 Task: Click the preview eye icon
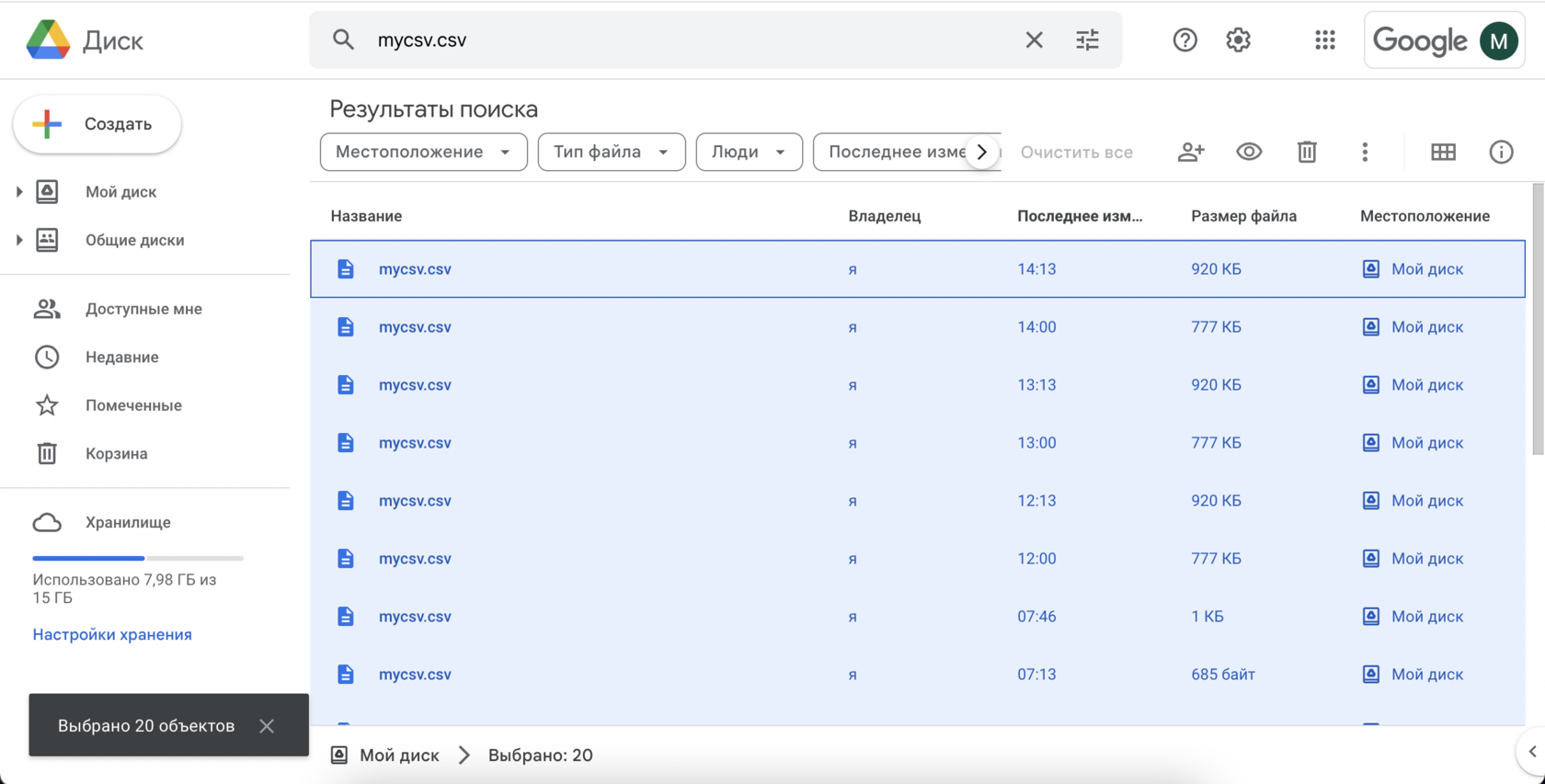(x=1249, y=152)
